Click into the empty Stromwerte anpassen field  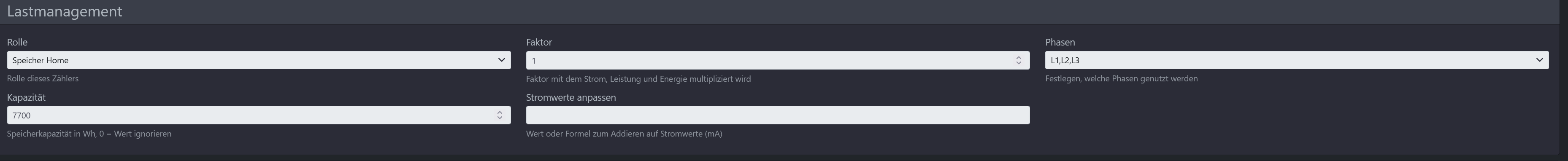[x=777, y=115]
